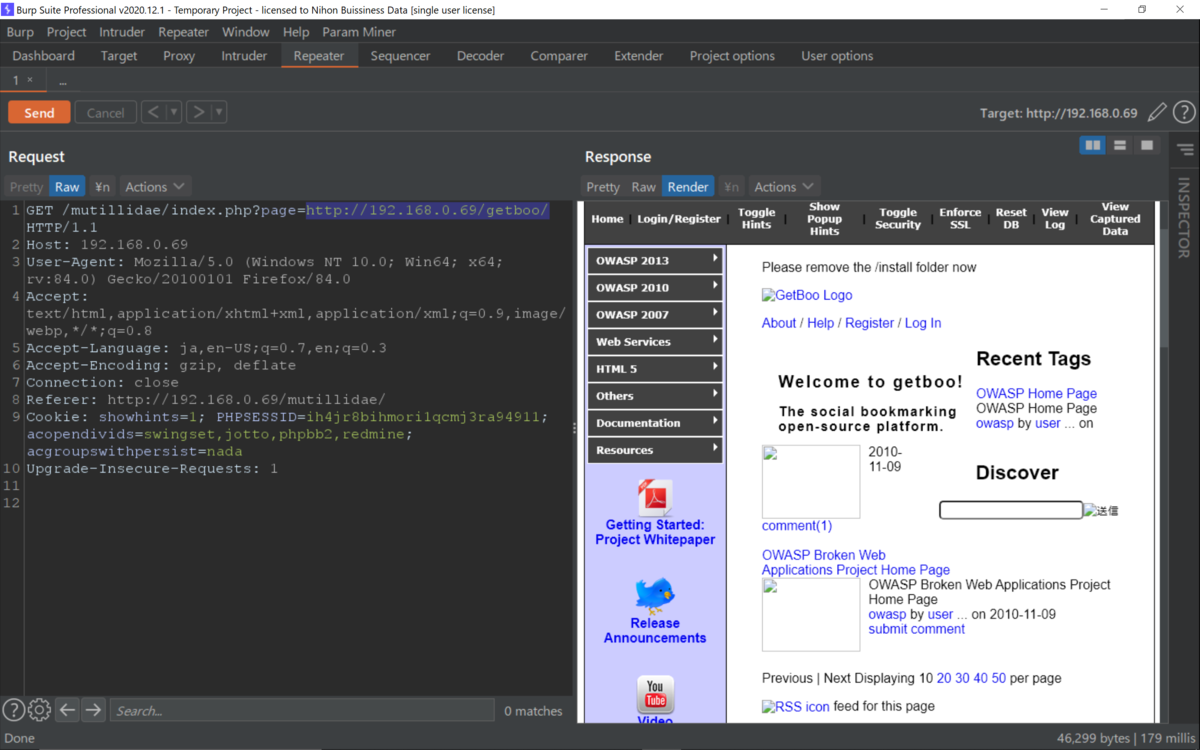Jump to previous search match arrow
The height and width of the screenshot is (750, 1200).
[x=67, y=710]
